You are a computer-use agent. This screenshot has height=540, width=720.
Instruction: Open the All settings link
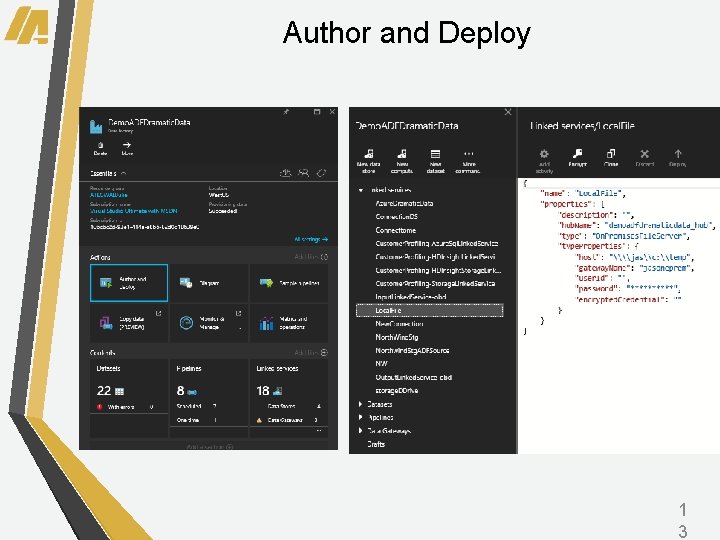(311, 239)
